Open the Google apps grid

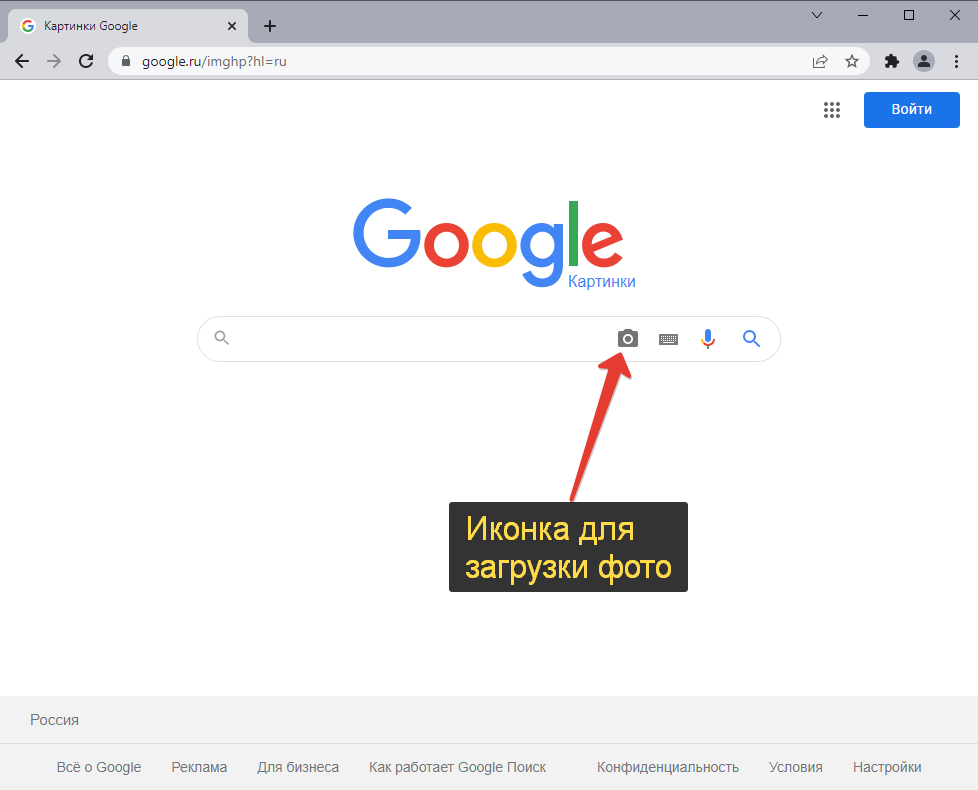(831, 110)
